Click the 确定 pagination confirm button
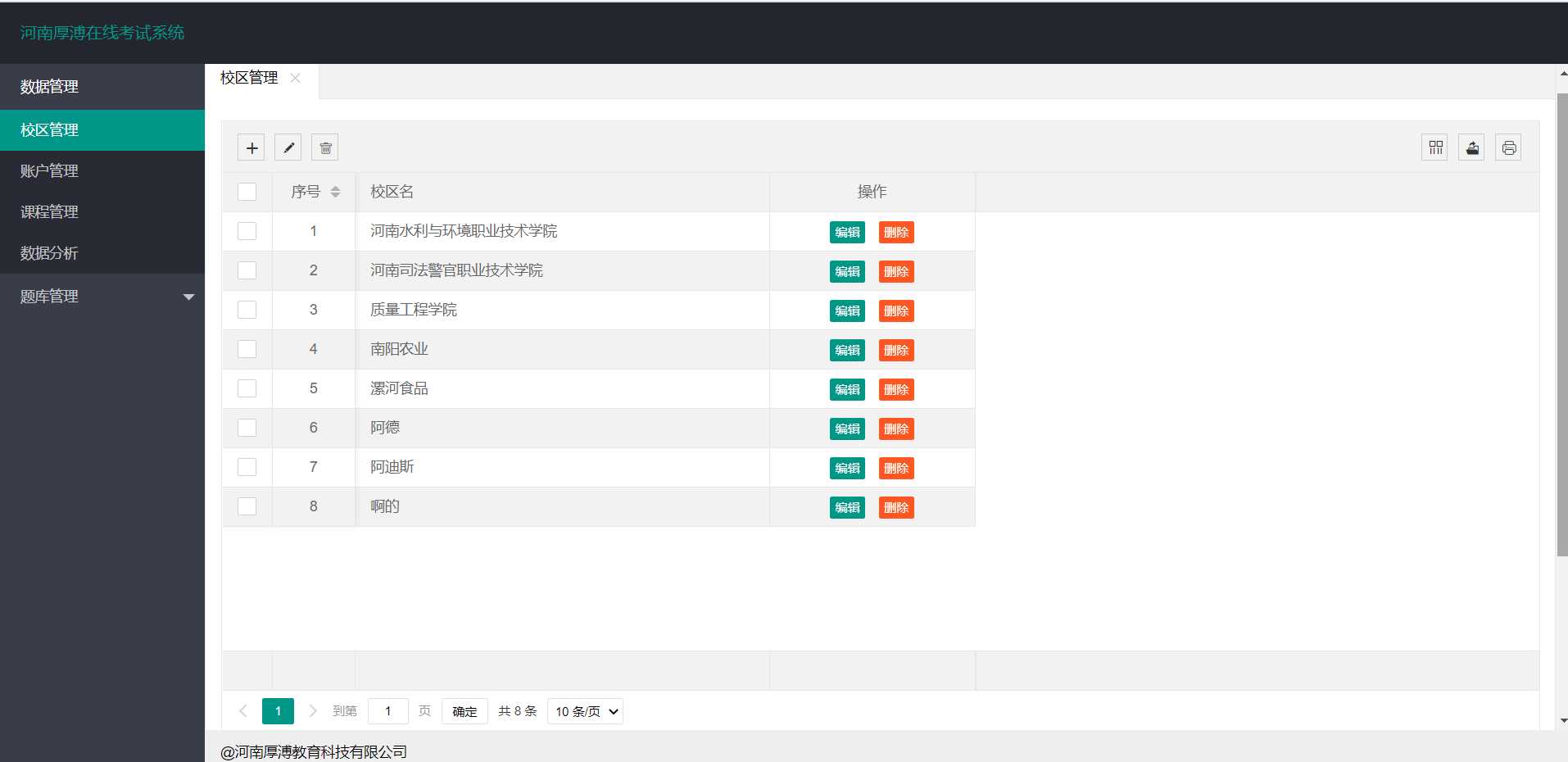This screenshot has height=762, width=1568. [465, 711]
